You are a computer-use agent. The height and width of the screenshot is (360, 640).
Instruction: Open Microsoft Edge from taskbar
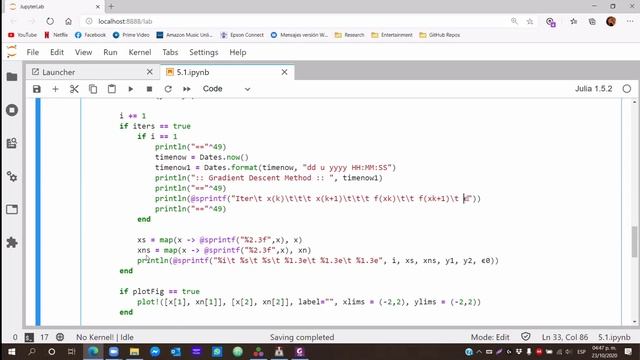[x=93, y=351]
